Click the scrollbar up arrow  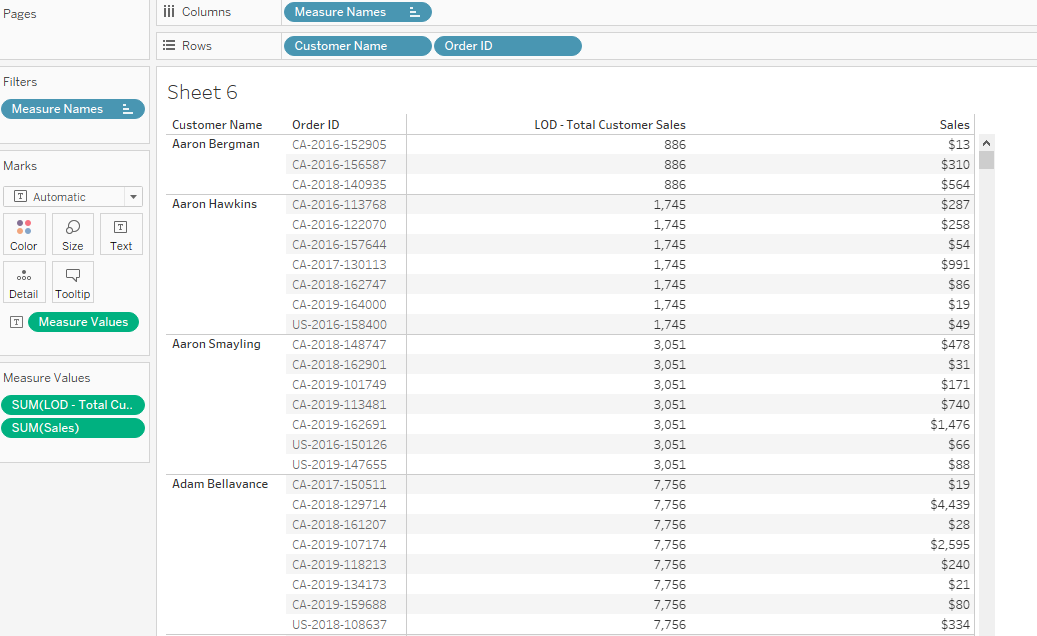(x=986, y=142)
